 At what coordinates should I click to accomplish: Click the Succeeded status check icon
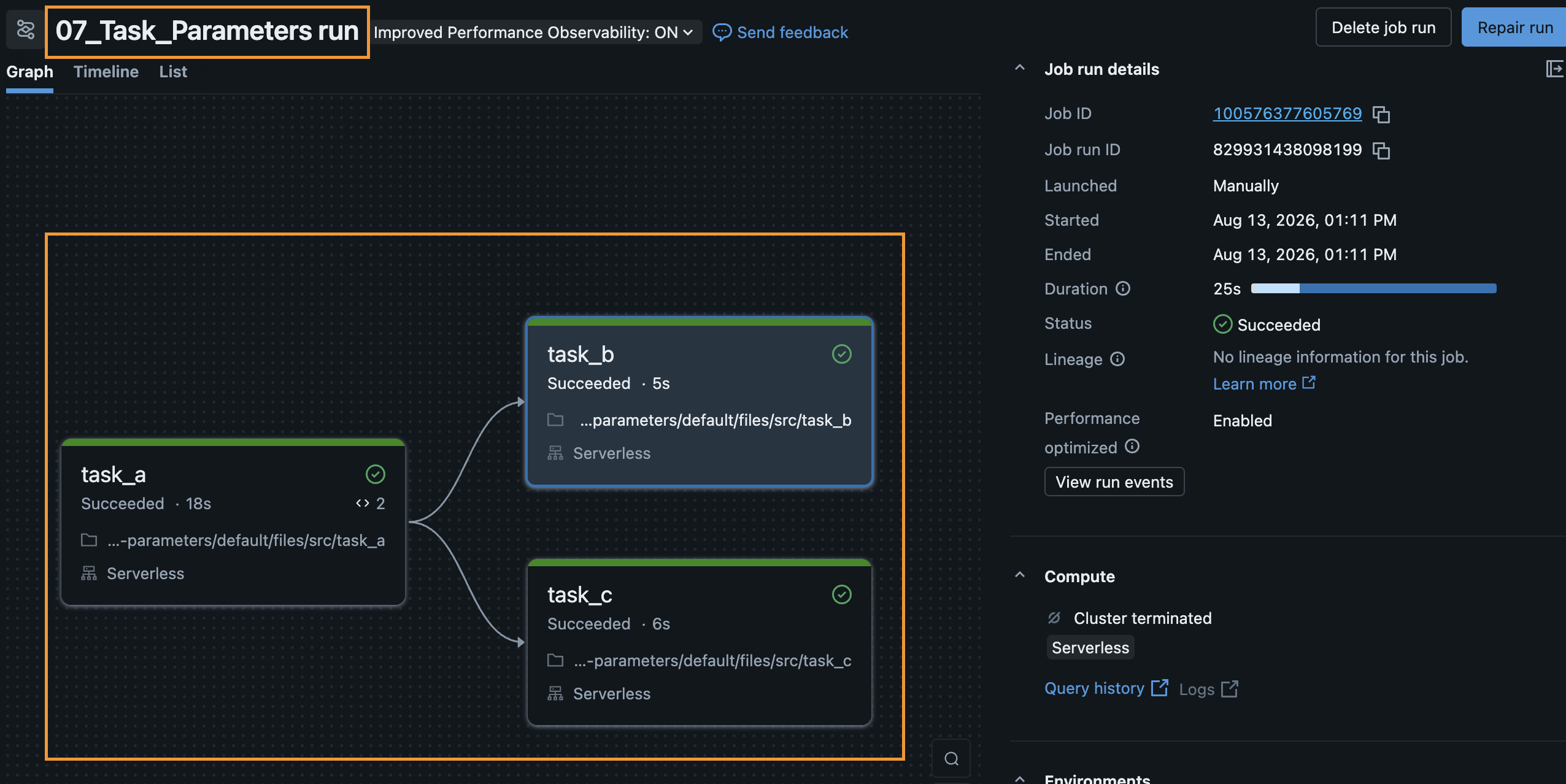tap(1222, 324)
